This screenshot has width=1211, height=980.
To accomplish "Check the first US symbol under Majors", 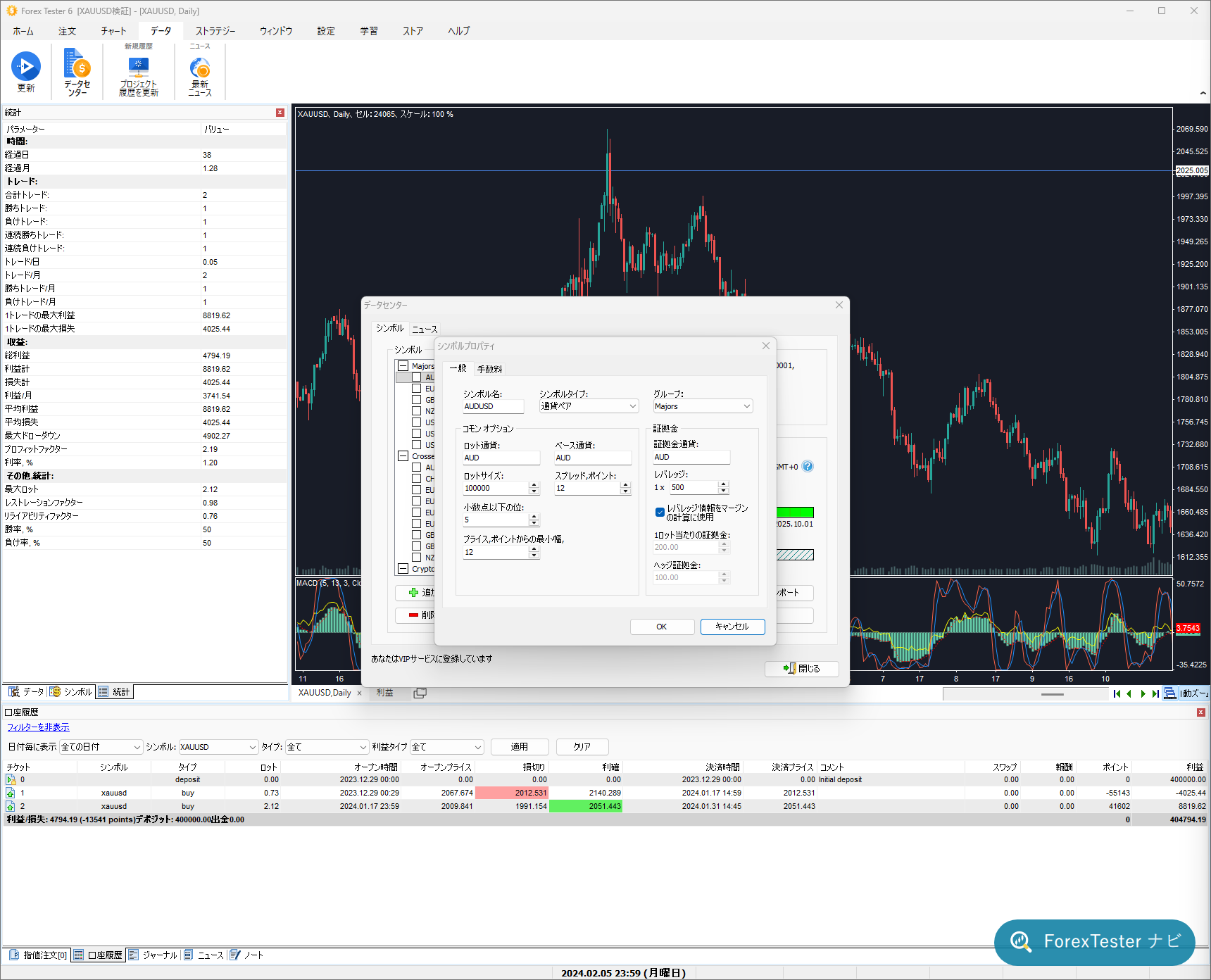I will 417,422.
